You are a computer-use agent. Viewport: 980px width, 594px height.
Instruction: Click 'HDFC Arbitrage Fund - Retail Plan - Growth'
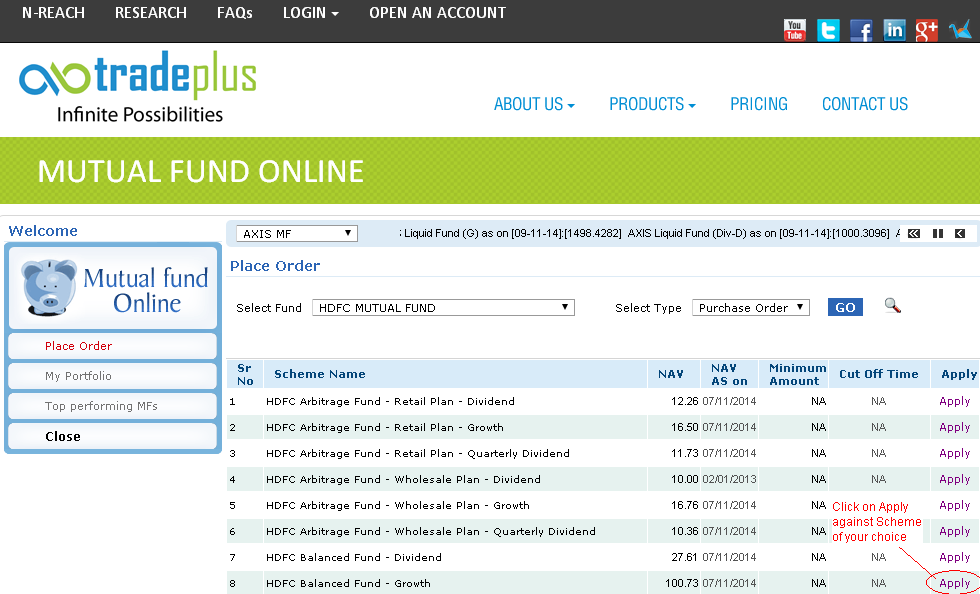pos(384,428)
